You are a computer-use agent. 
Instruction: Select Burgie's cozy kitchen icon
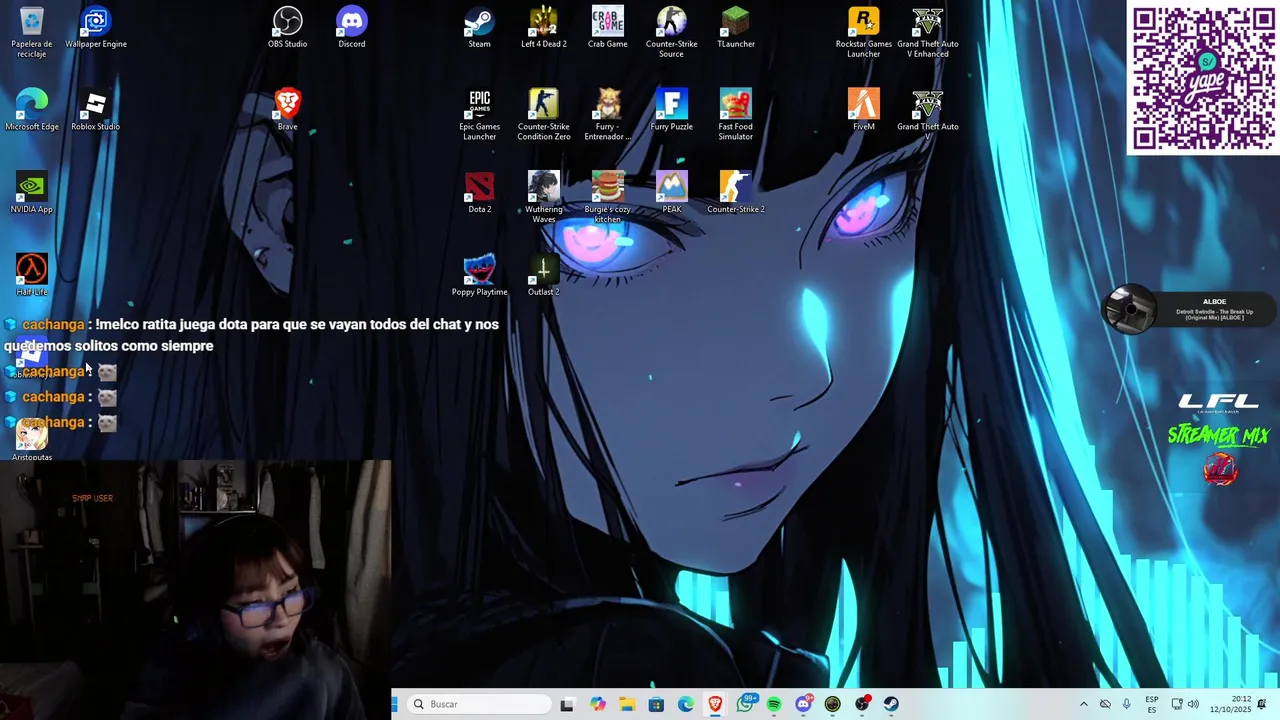click(x=608, y=198)
